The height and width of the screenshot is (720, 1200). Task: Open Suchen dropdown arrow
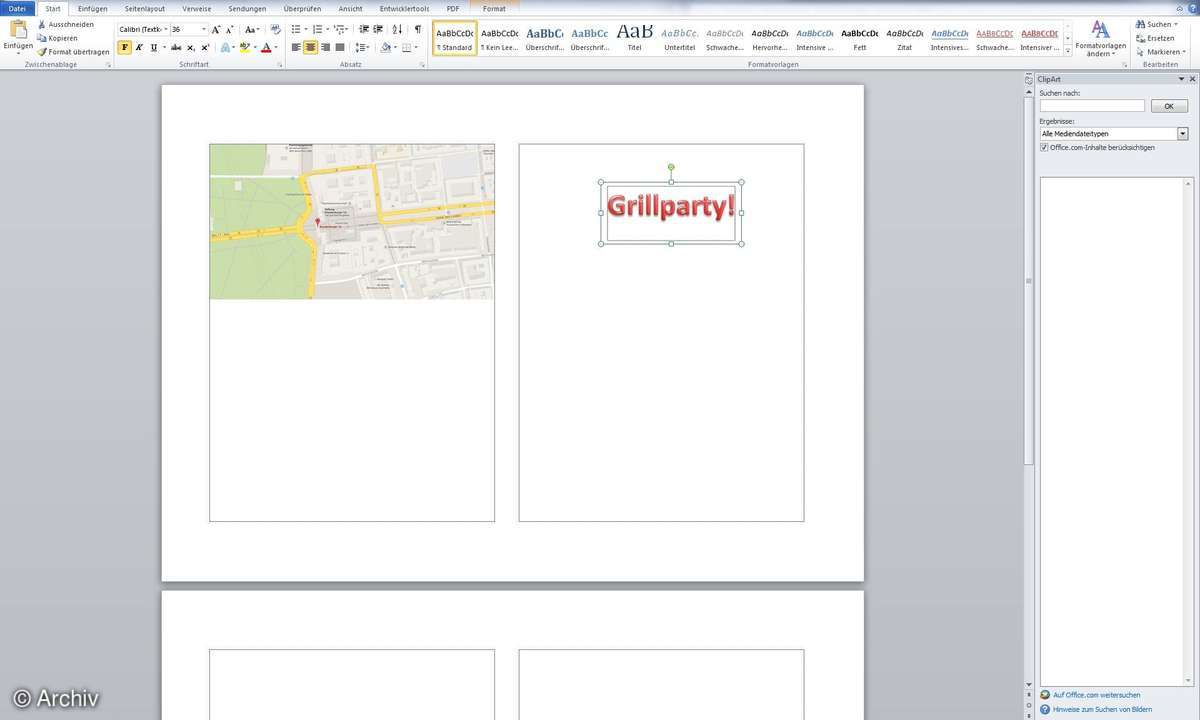[1176, 24]
